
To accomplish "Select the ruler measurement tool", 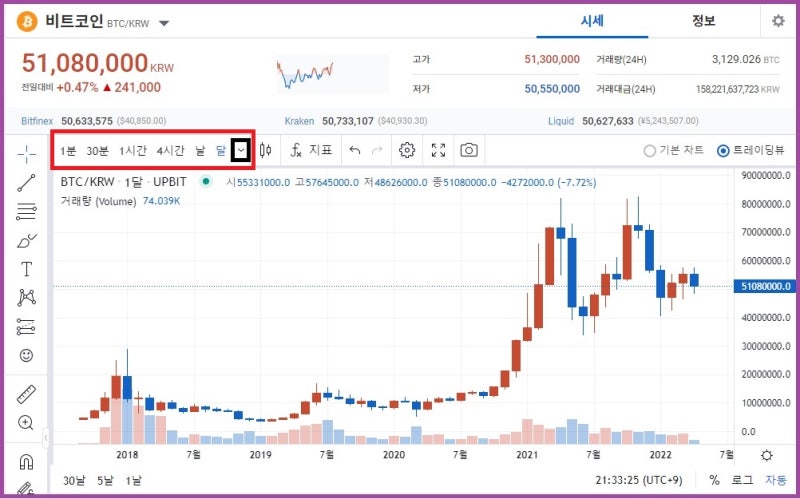I will (27, 394).
